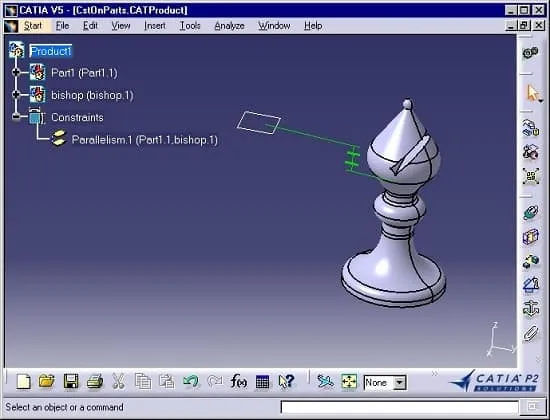Save using the floppy disk icon
The height and width of the screenshot is (420, 550).
coord(71,381)
